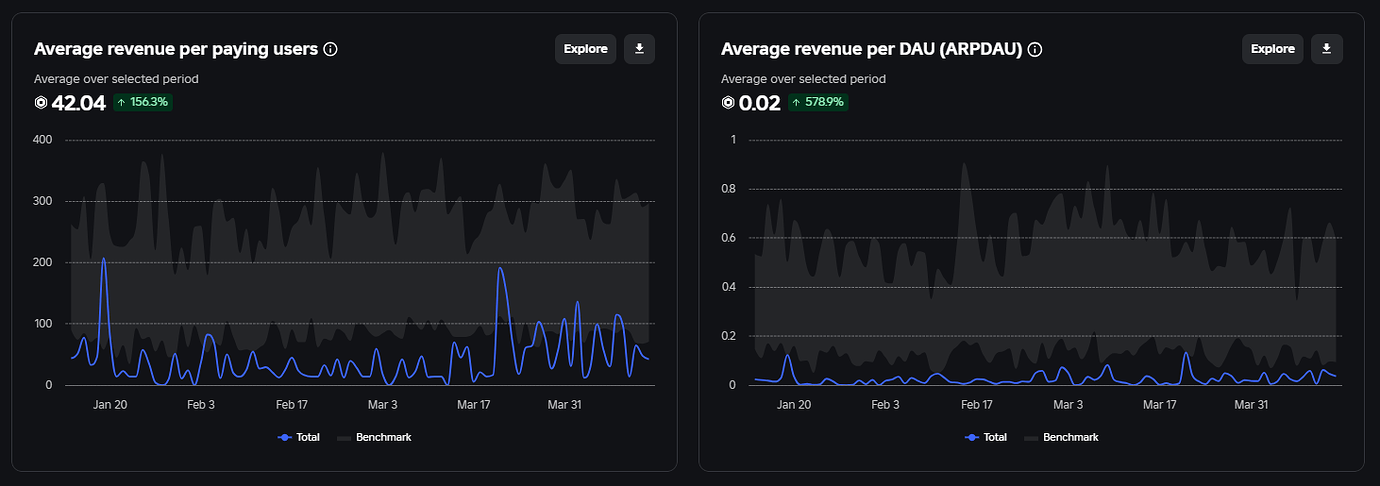The image size is (1380, 486).
Task: Click the Feb 3 label on paying users chart
Action: click(x=201, y=404)
